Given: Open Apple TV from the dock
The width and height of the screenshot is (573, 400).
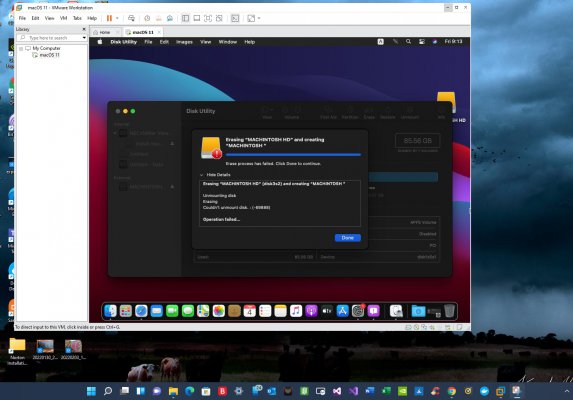Looking at the screenshot, I should point(327,311).
